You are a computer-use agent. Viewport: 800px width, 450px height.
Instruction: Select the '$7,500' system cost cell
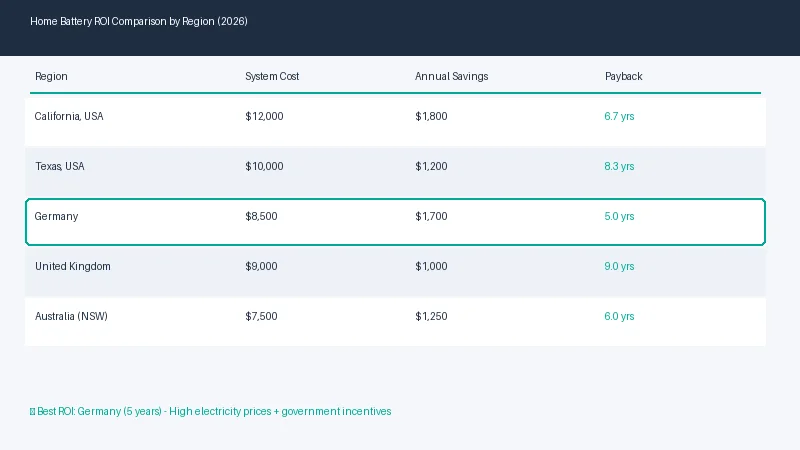click(x=261, y=316)
